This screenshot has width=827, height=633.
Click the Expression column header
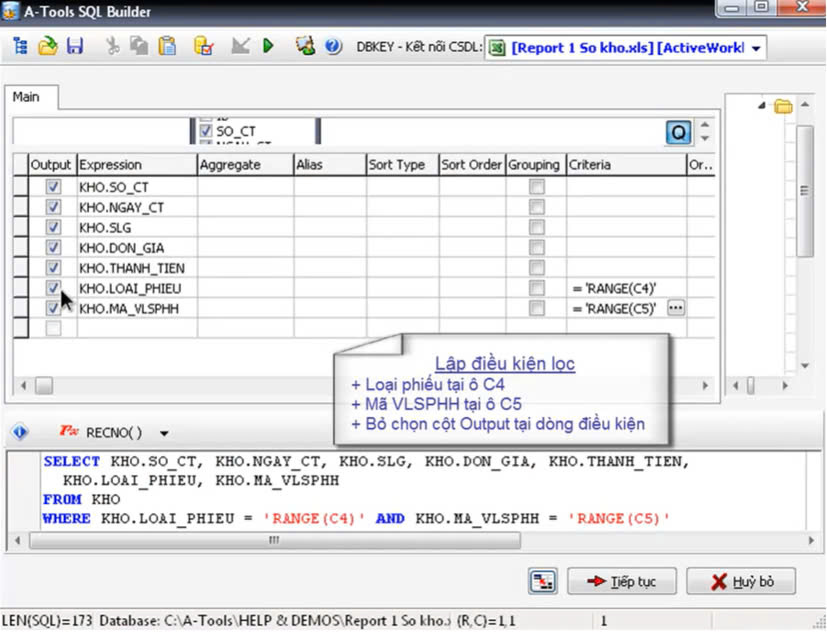tap(137, 165)
